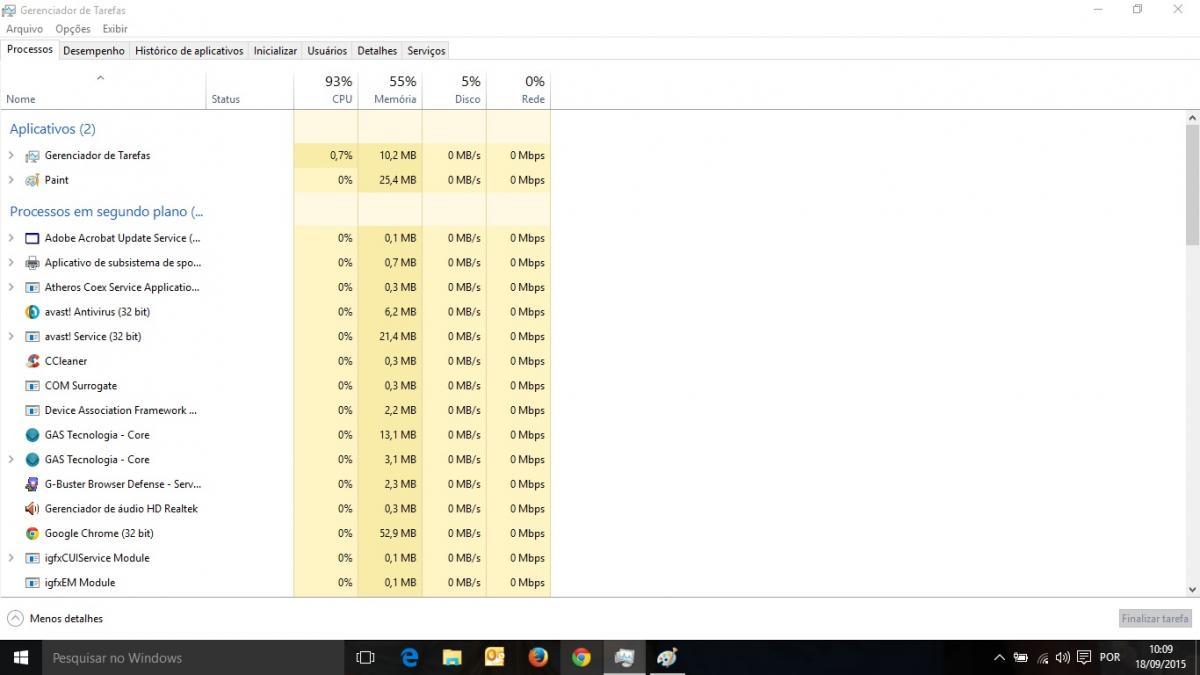Viewport: 1200px width, 675px height.
Task: Sort by the Rede column header
Action: coord(518,90)
